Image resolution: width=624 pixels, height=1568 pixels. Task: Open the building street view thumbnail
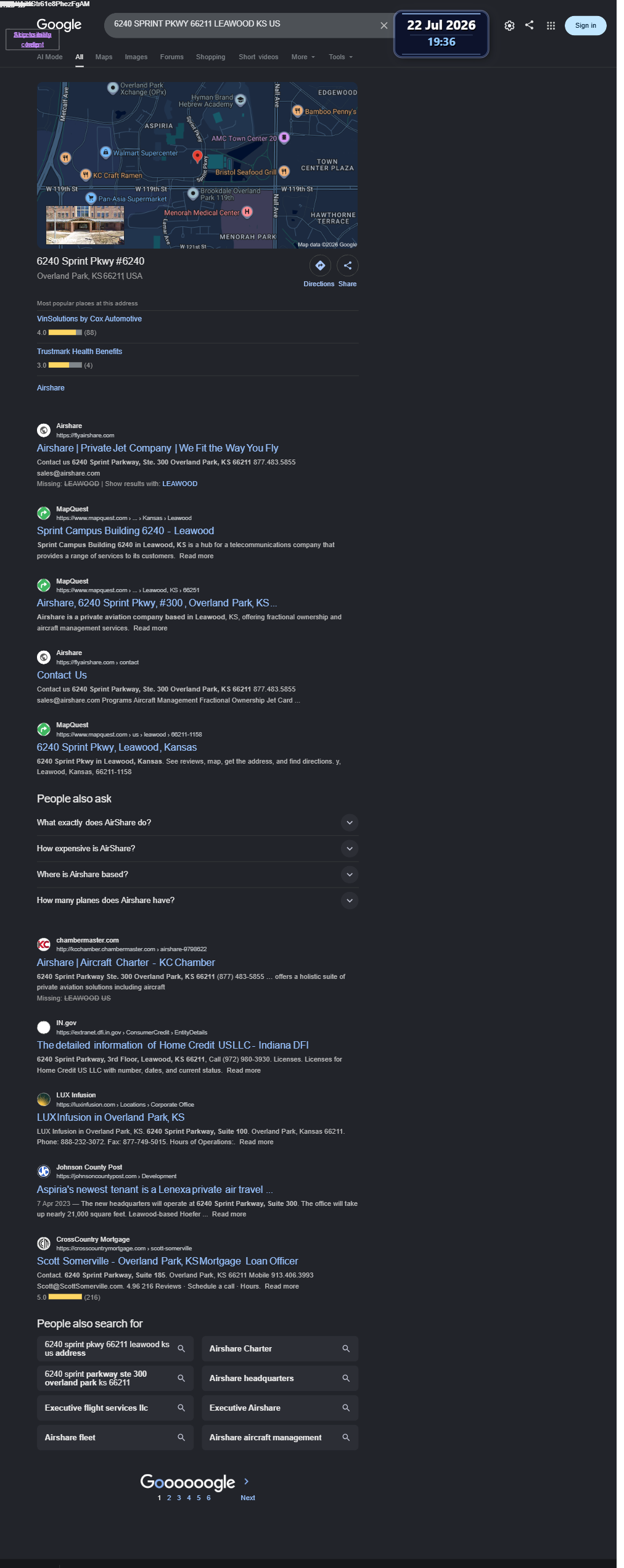(x=85, y=225)
